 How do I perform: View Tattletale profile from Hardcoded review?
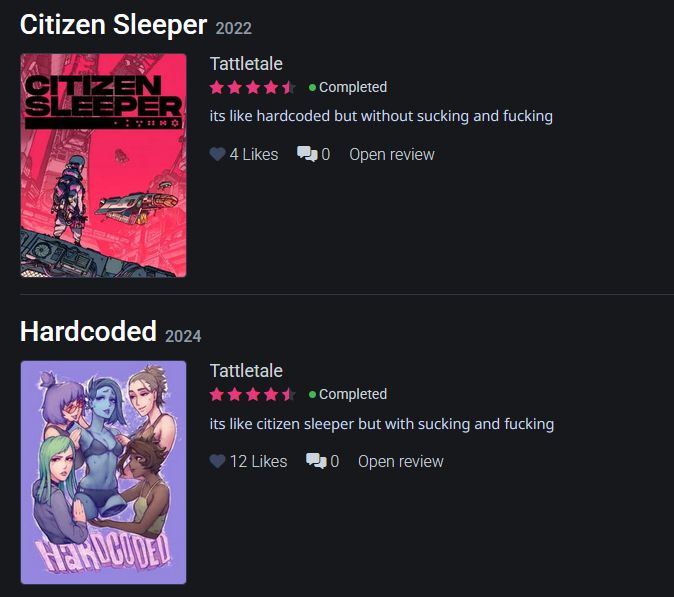click(x=246, y=371)
